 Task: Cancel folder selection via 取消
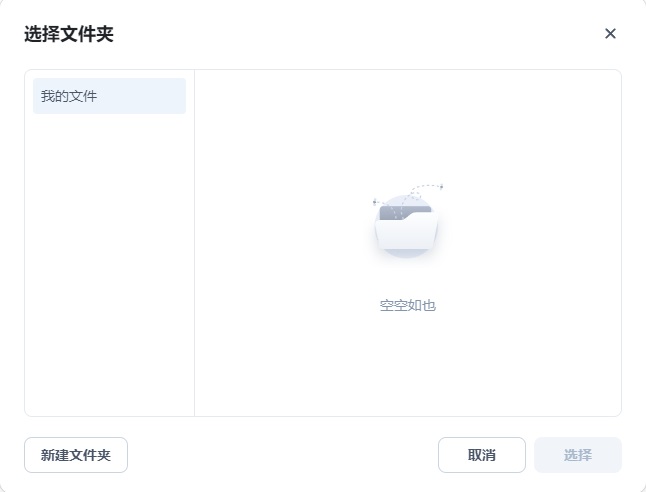[482, 455]
